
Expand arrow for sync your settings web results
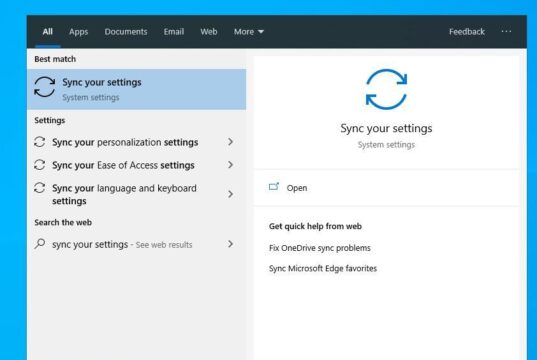pyautogui.click(x=230, y=244)
